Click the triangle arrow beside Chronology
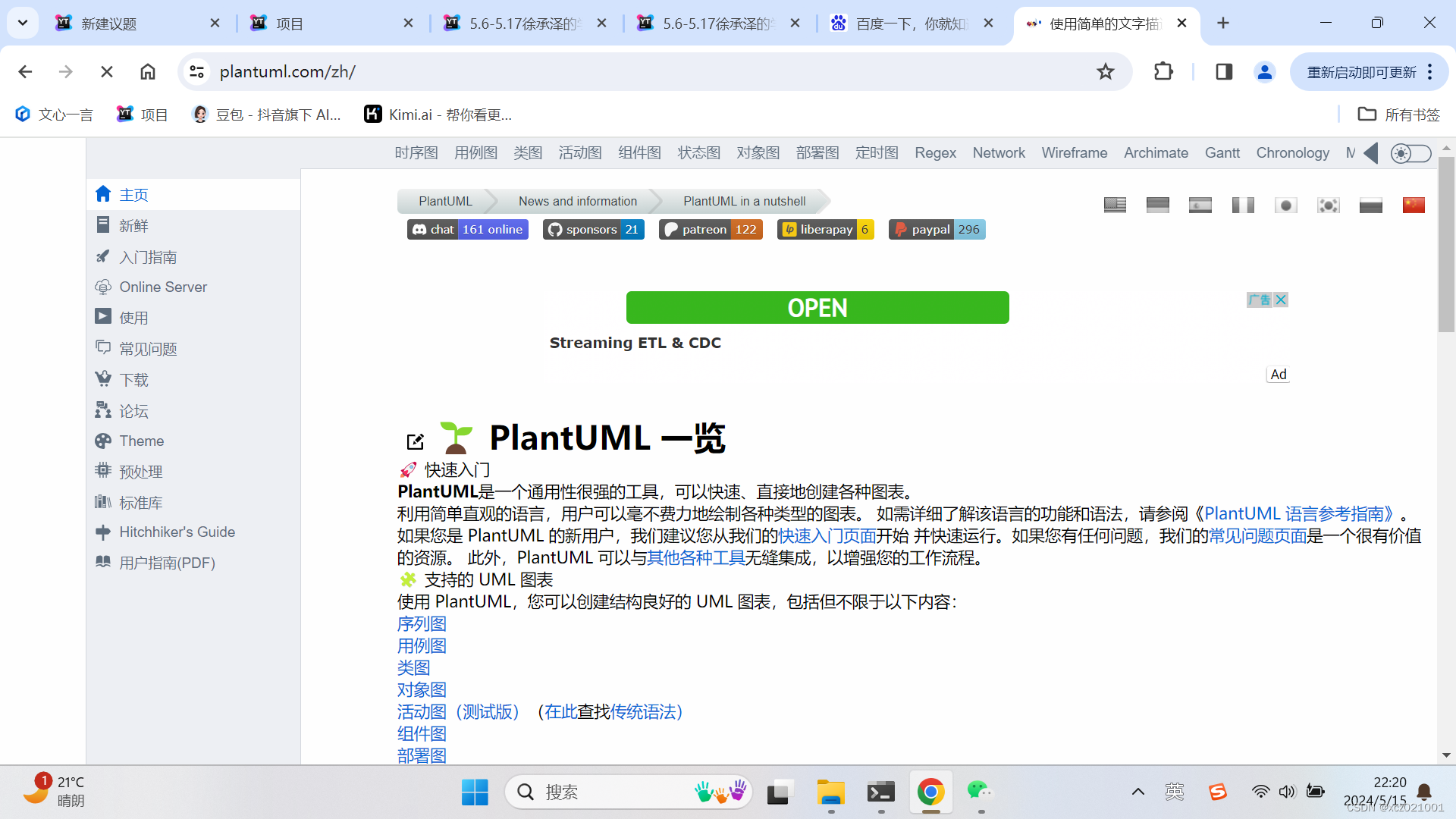Image resolution: width=1456 pixels, height=819 pixels. [x=1370, y=153]
